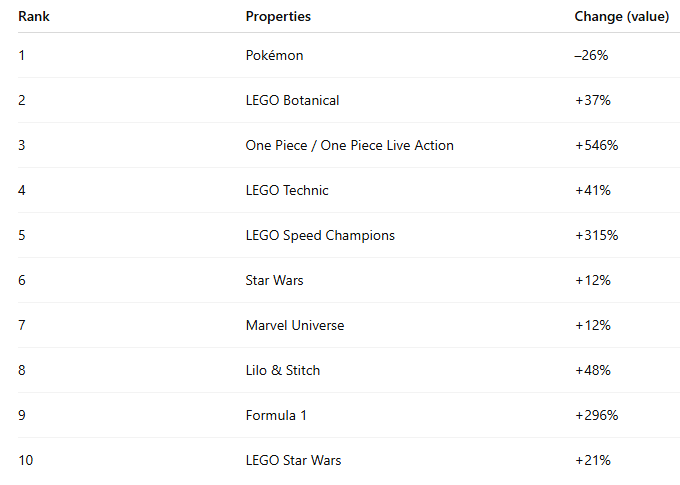Screen dimensions: 680x485
Task: Click the –26% change value
Action: [591, 55]
